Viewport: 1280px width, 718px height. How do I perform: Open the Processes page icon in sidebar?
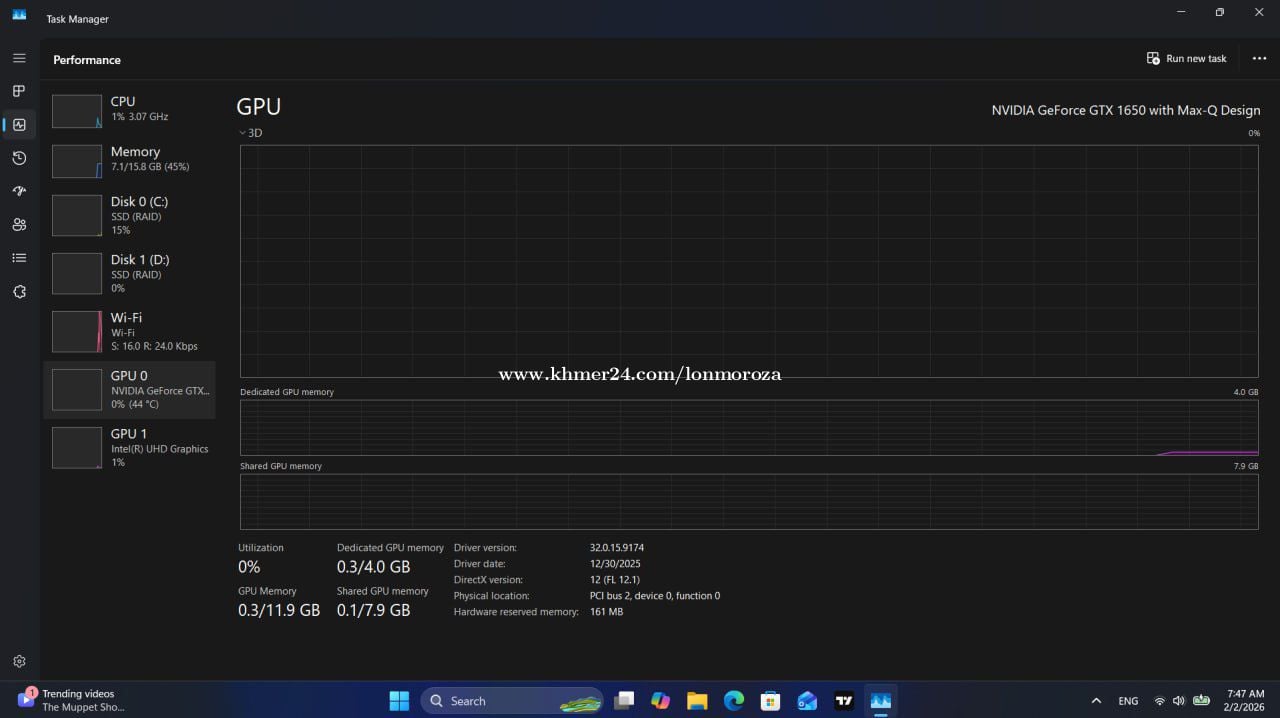coord(19,91)
